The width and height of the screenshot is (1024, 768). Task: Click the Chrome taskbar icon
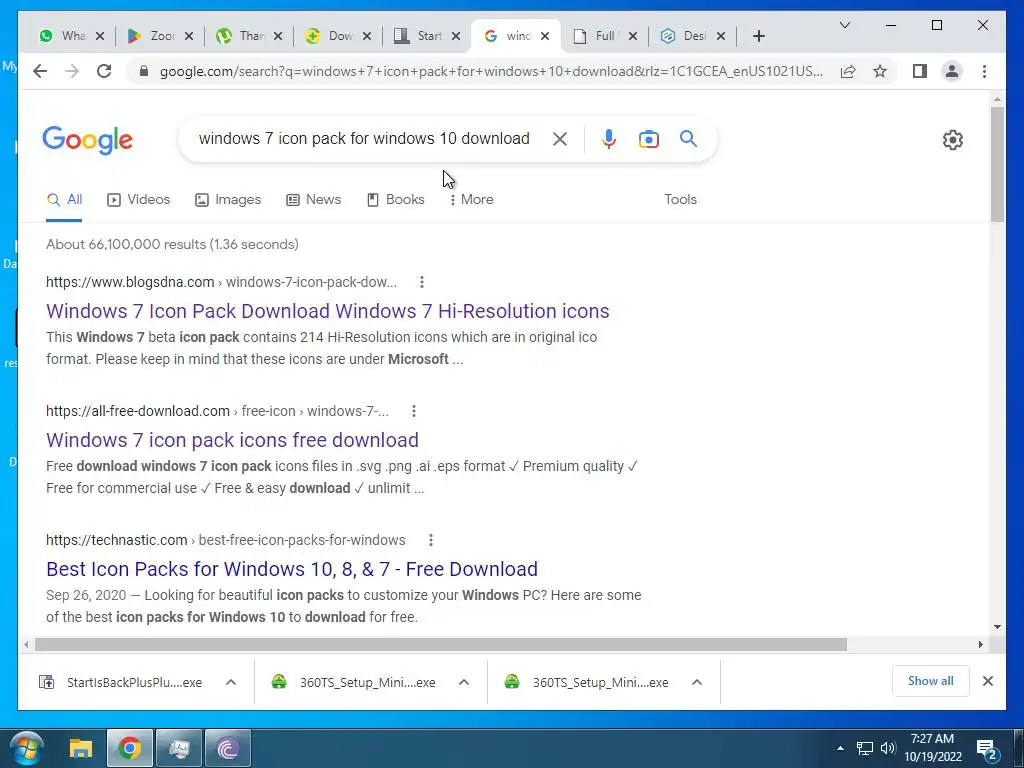(129, 748)
